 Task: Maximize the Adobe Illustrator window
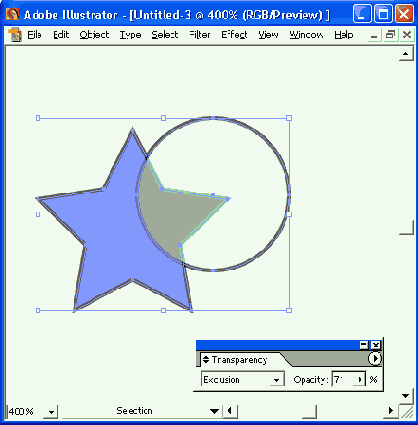[x=383, y=14]
